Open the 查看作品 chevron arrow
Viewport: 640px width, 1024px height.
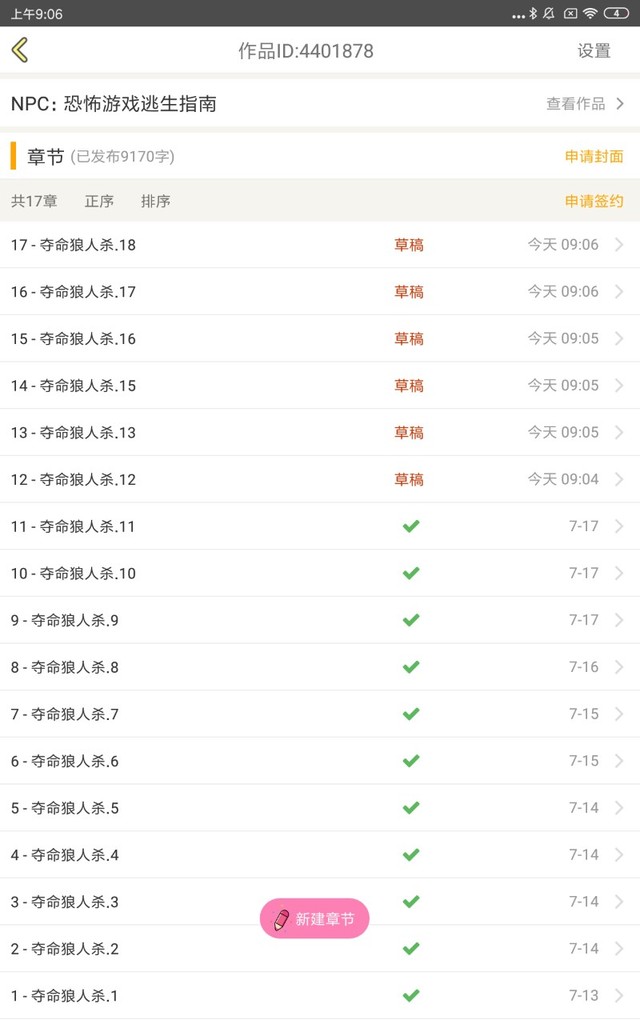tap(620, 104)
